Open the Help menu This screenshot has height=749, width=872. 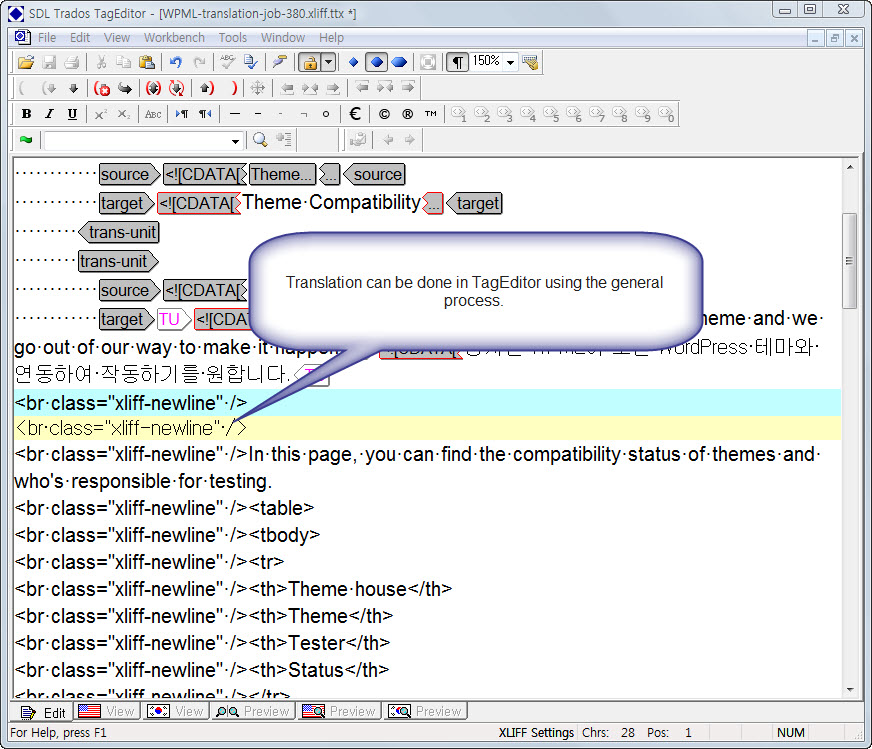click(x=331, y=38)
